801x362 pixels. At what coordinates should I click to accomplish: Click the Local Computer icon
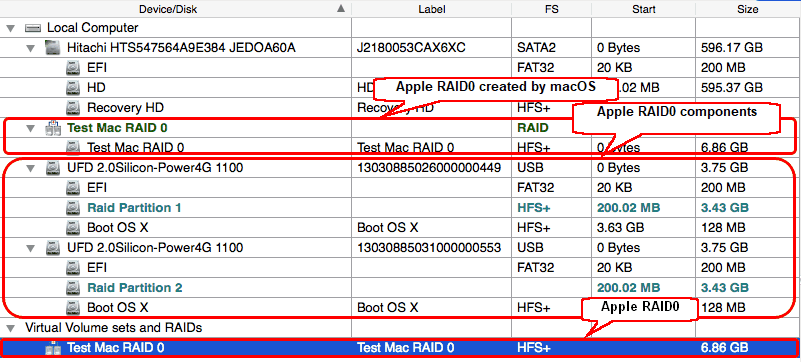pos(33,28)
